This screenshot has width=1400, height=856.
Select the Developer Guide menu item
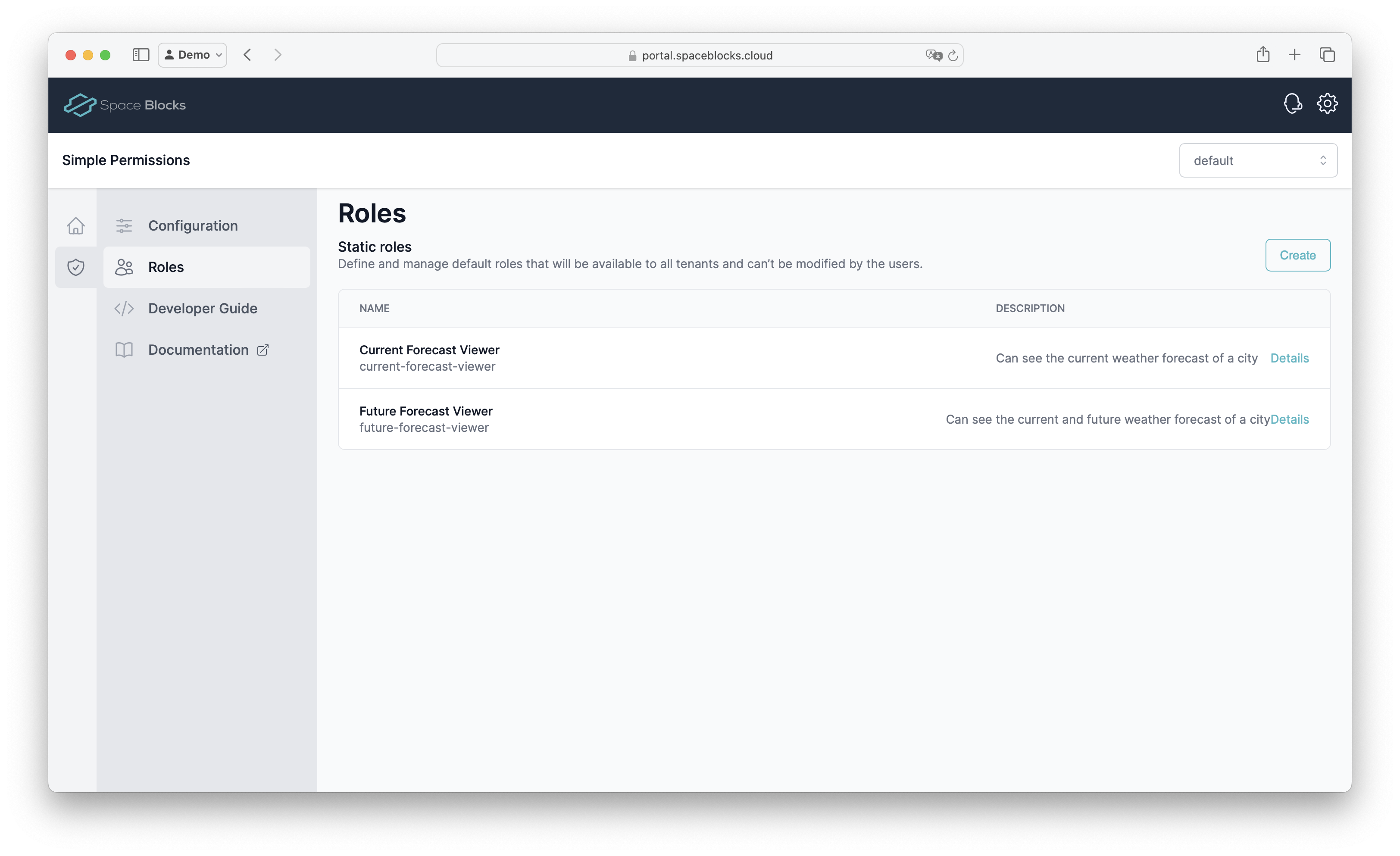point(202,309)
